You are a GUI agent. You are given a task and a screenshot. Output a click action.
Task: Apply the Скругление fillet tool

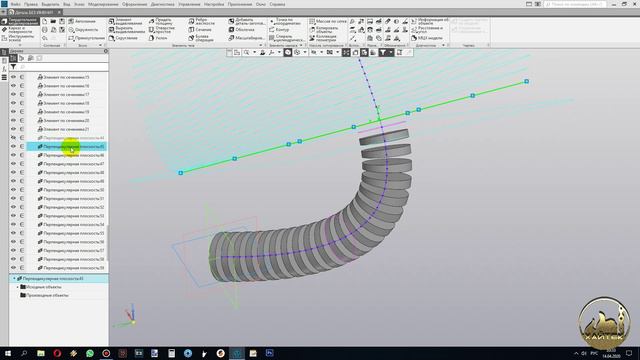(123, 38)
